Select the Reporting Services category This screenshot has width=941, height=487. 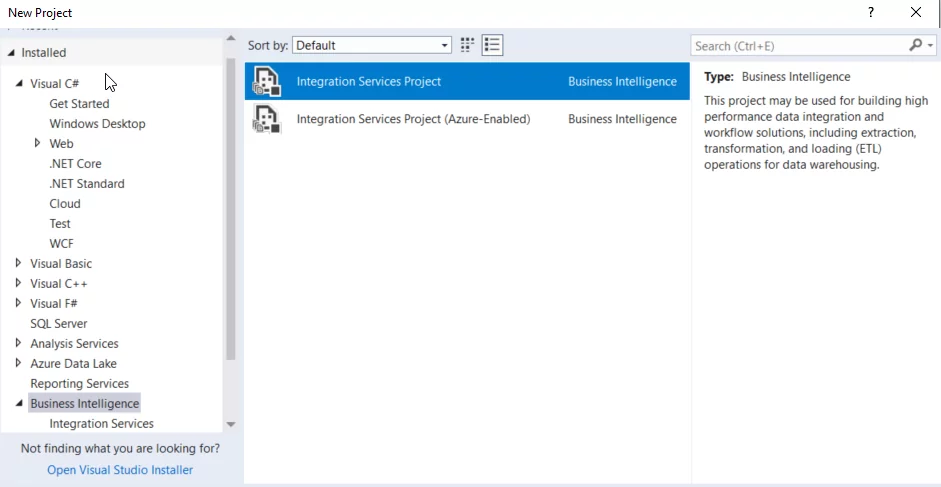pyautogui.click(x=80, y=383)
